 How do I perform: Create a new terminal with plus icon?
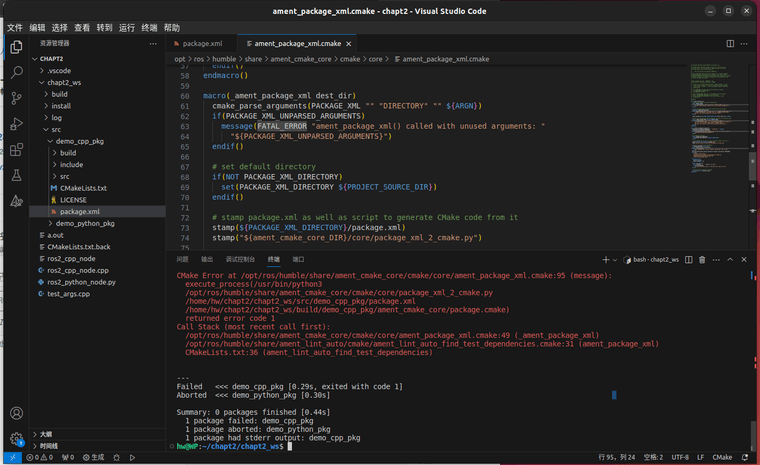pos(605,260)
